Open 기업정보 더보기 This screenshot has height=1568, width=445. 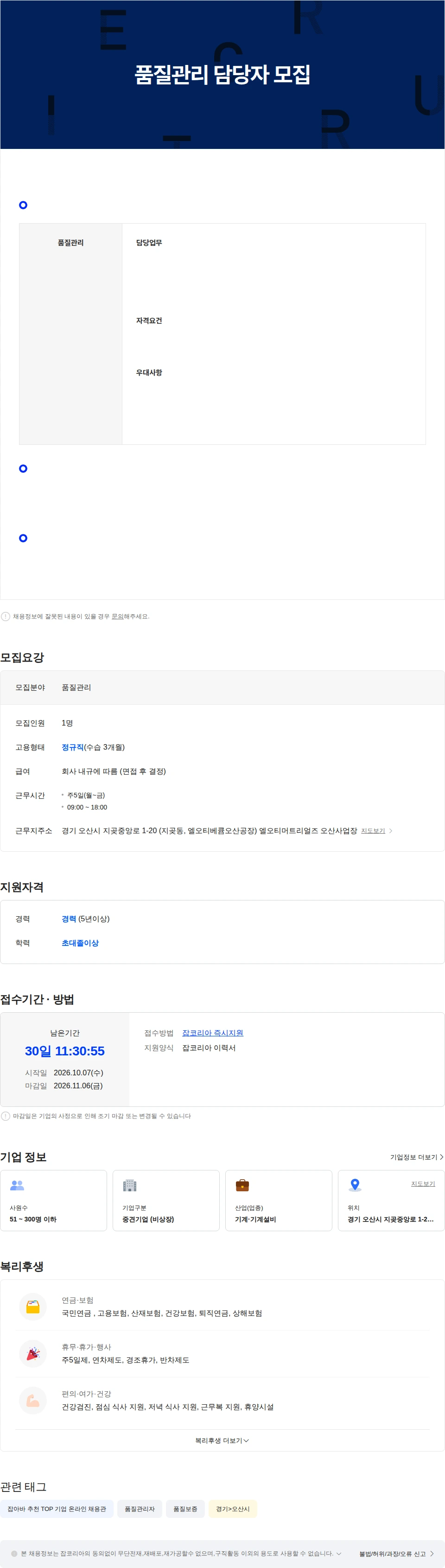click(416, 1157)
